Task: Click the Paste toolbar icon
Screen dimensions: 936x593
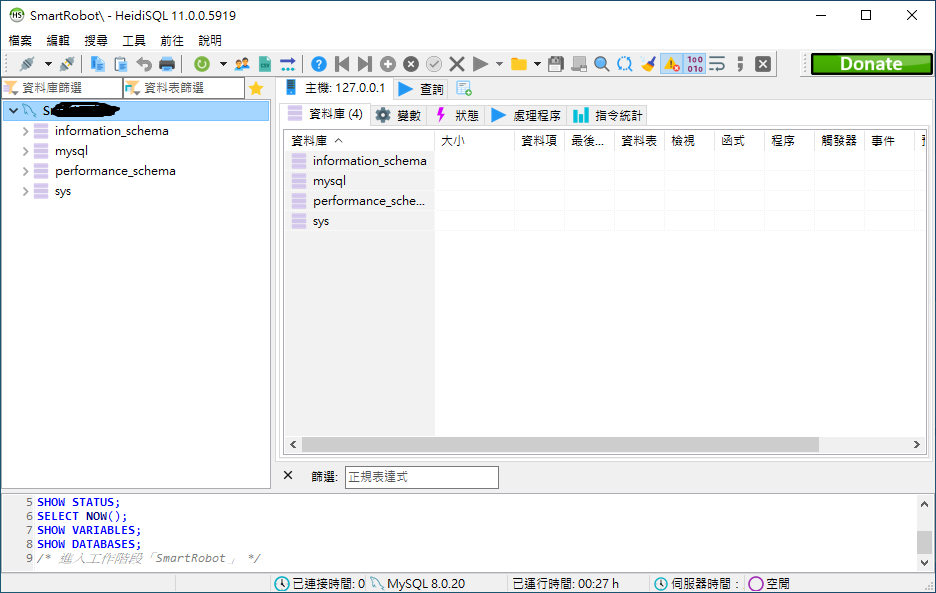Action: pyautogui.click(x=121, y=64)
